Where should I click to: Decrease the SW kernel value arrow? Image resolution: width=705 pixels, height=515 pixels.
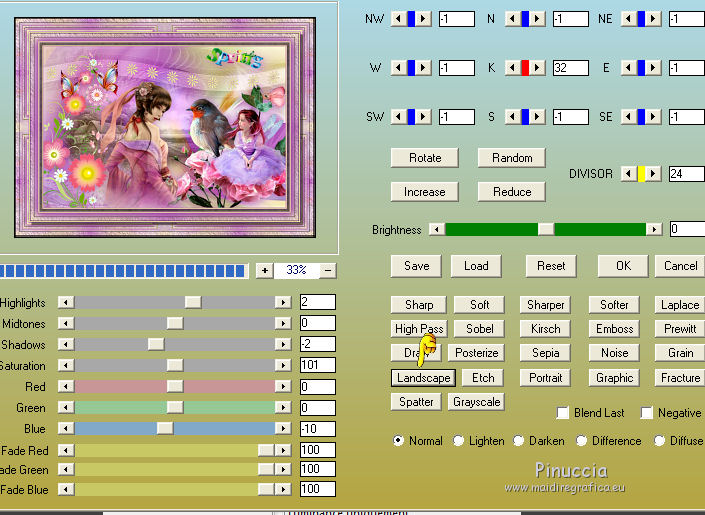(398, 117)
